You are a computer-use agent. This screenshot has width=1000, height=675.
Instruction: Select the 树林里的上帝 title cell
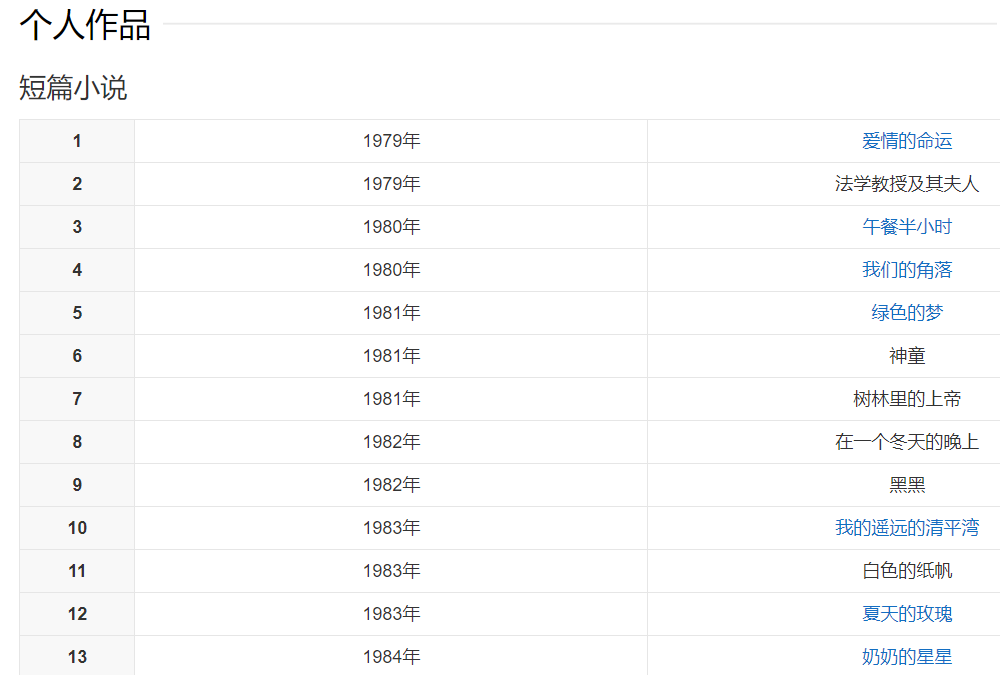point(906,399)
